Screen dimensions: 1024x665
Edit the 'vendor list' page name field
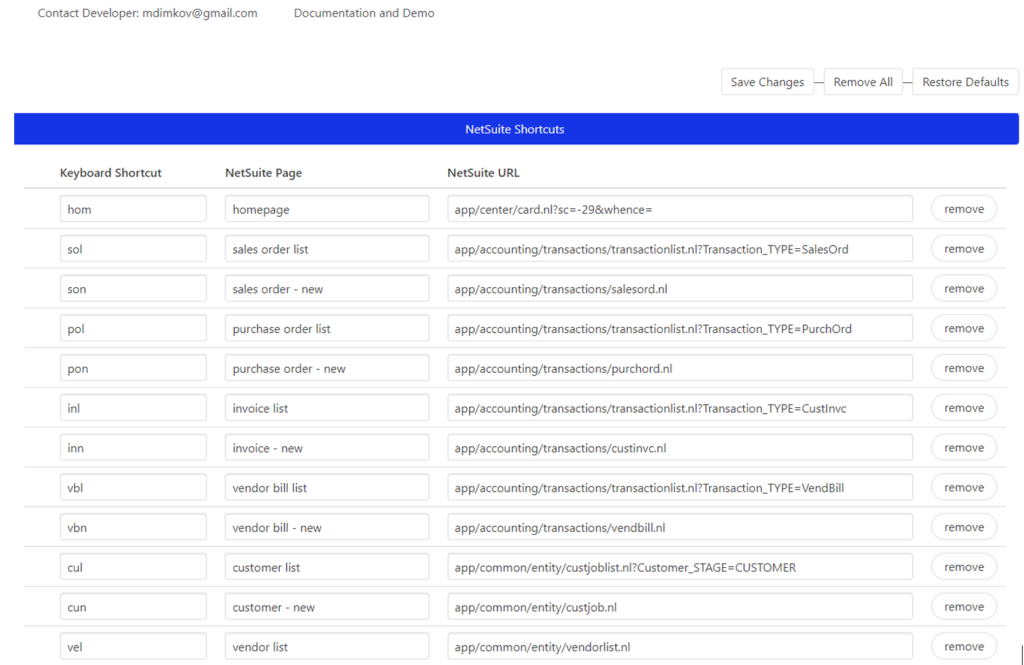[327, 647]
